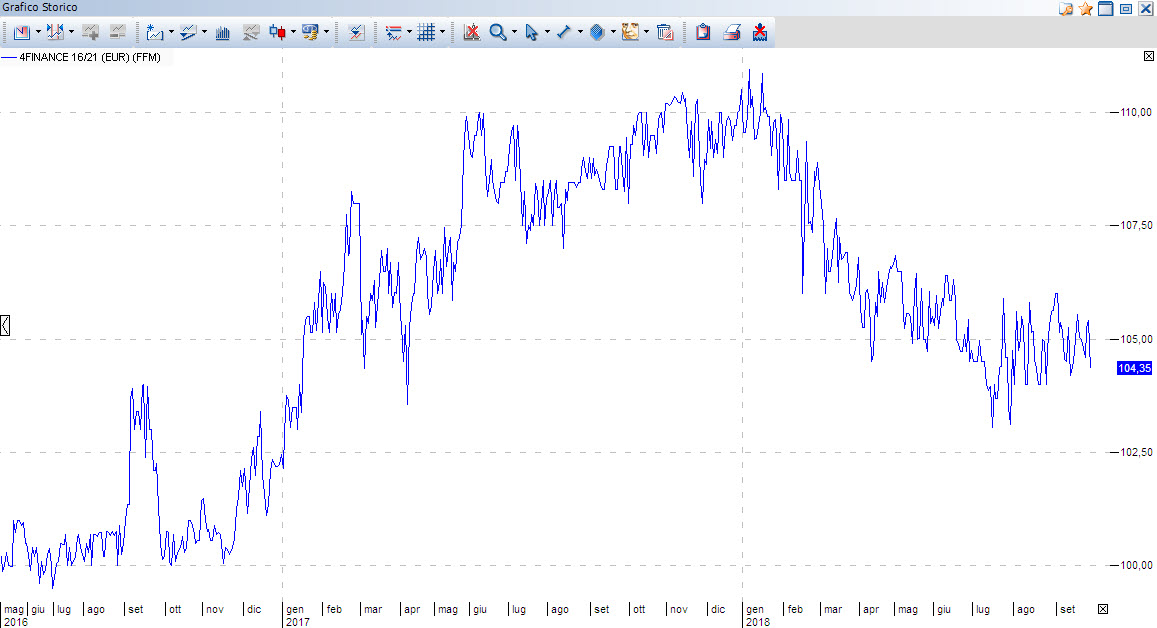Click X box at right of time axis
1157x628 pixels.
click(x=1103, y=609)
